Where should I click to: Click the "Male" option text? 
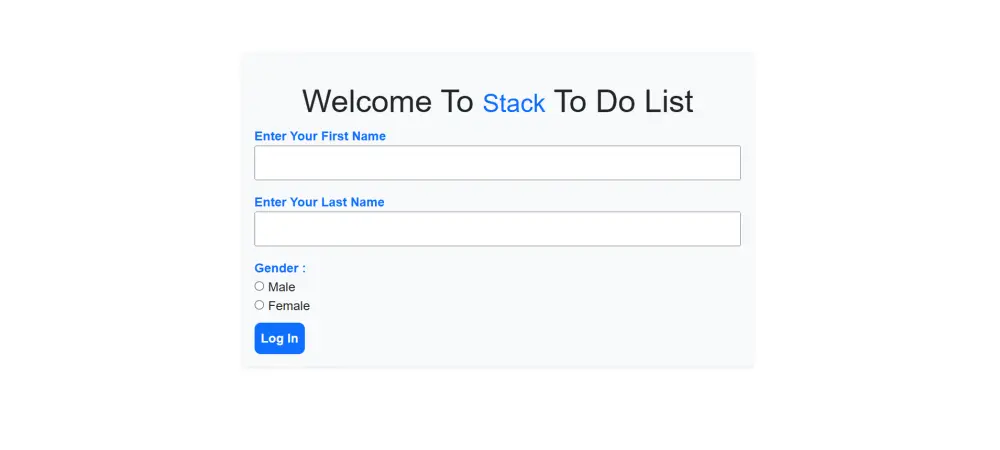(282, 287)
